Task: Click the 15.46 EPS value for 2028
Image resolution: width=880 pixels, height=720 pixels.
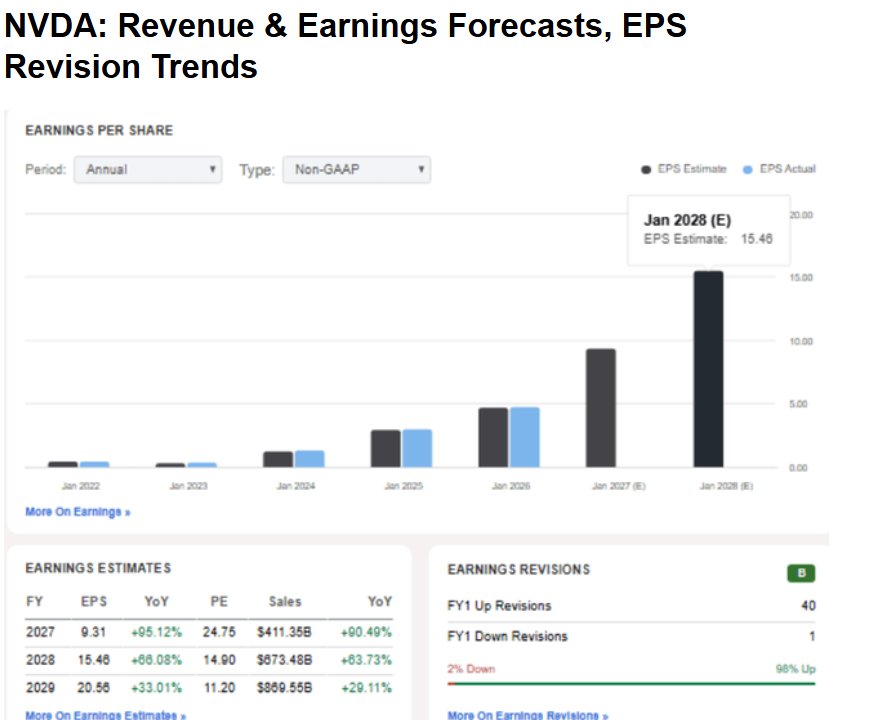Action: click(x=93, y=660)
